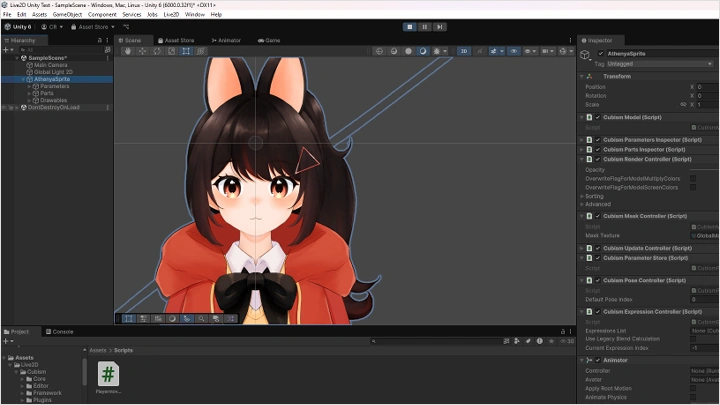Select the Transform tool in Scene toolbar
Viewport: 720px width, 405px height.
(x=201, y=51)
